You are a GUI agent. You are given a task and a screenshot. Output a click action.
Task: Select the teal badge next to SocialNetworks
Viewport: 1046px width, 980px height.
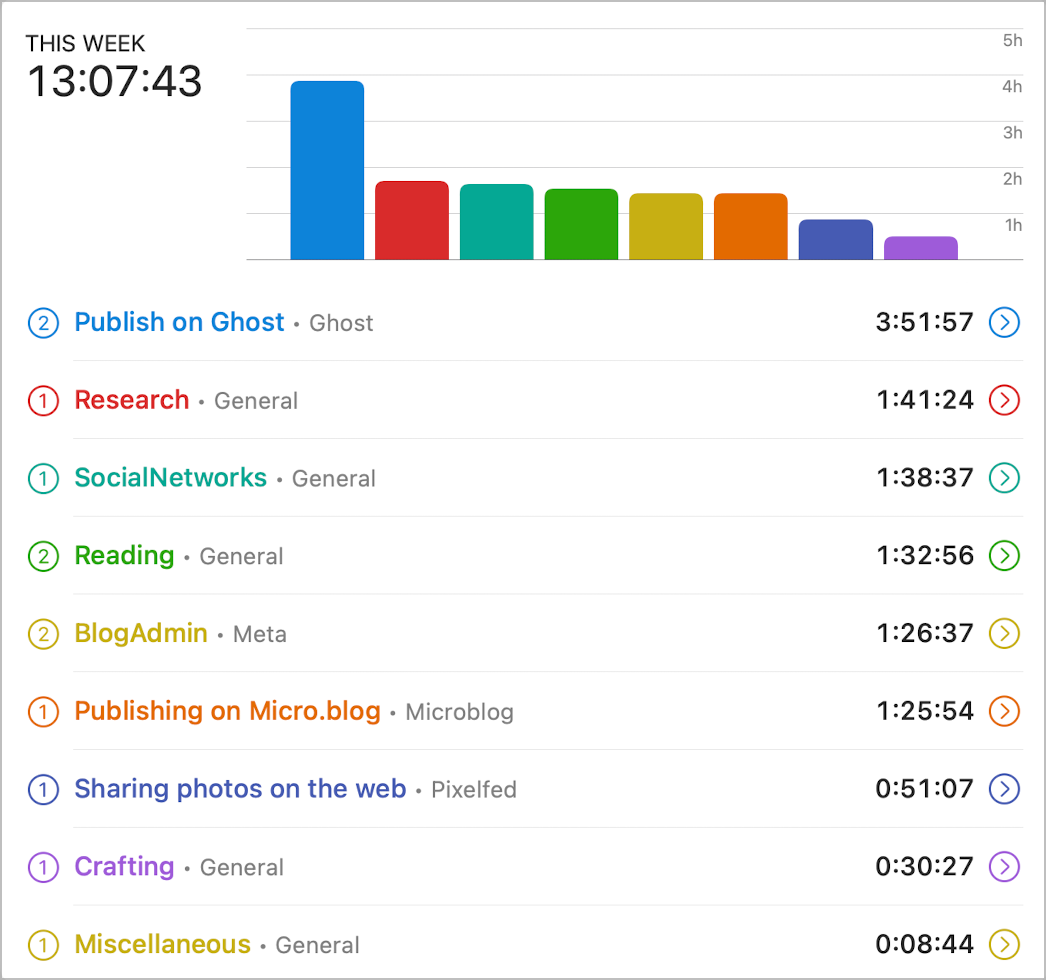[43, 478]
